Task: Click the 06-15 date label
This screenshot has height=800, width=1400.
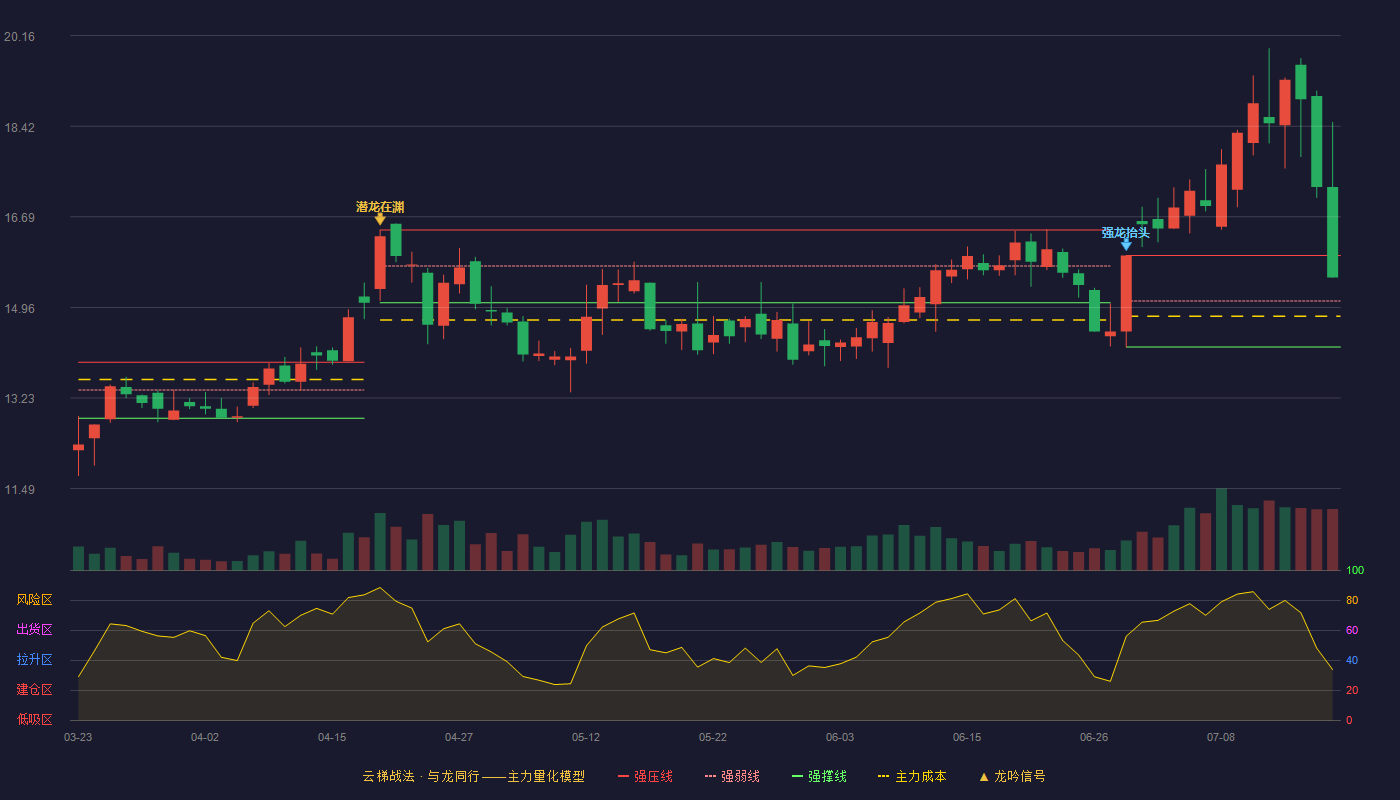Action: (967, 737)
